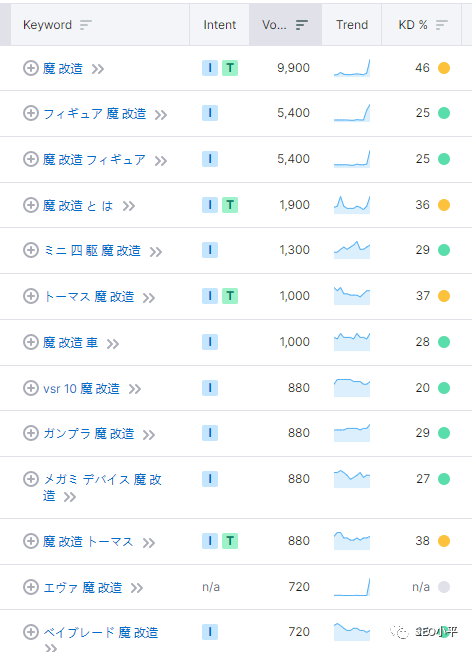Toggle Volume column sort order

[x=302, y=25]
